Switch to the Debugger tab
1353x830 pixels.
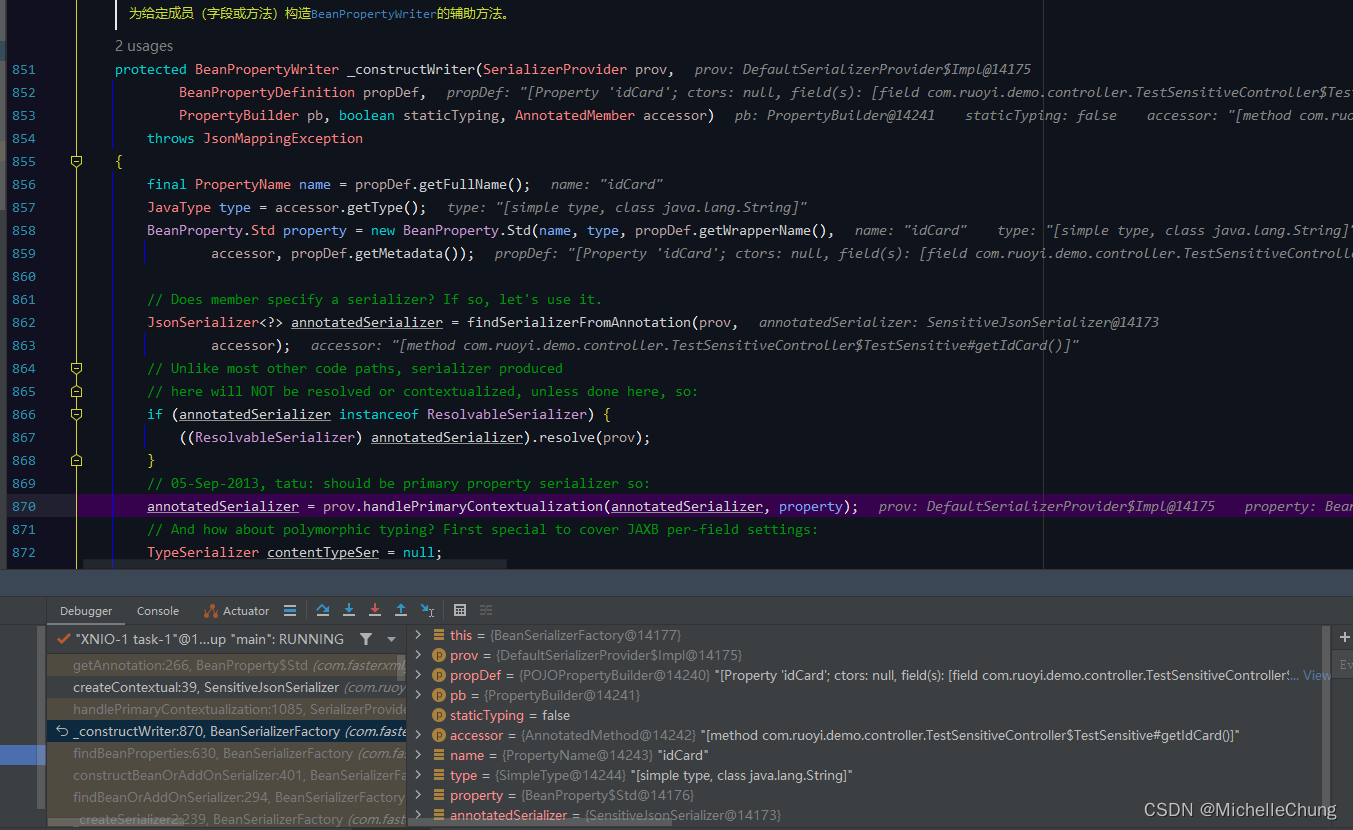click(x=86, y=611)
